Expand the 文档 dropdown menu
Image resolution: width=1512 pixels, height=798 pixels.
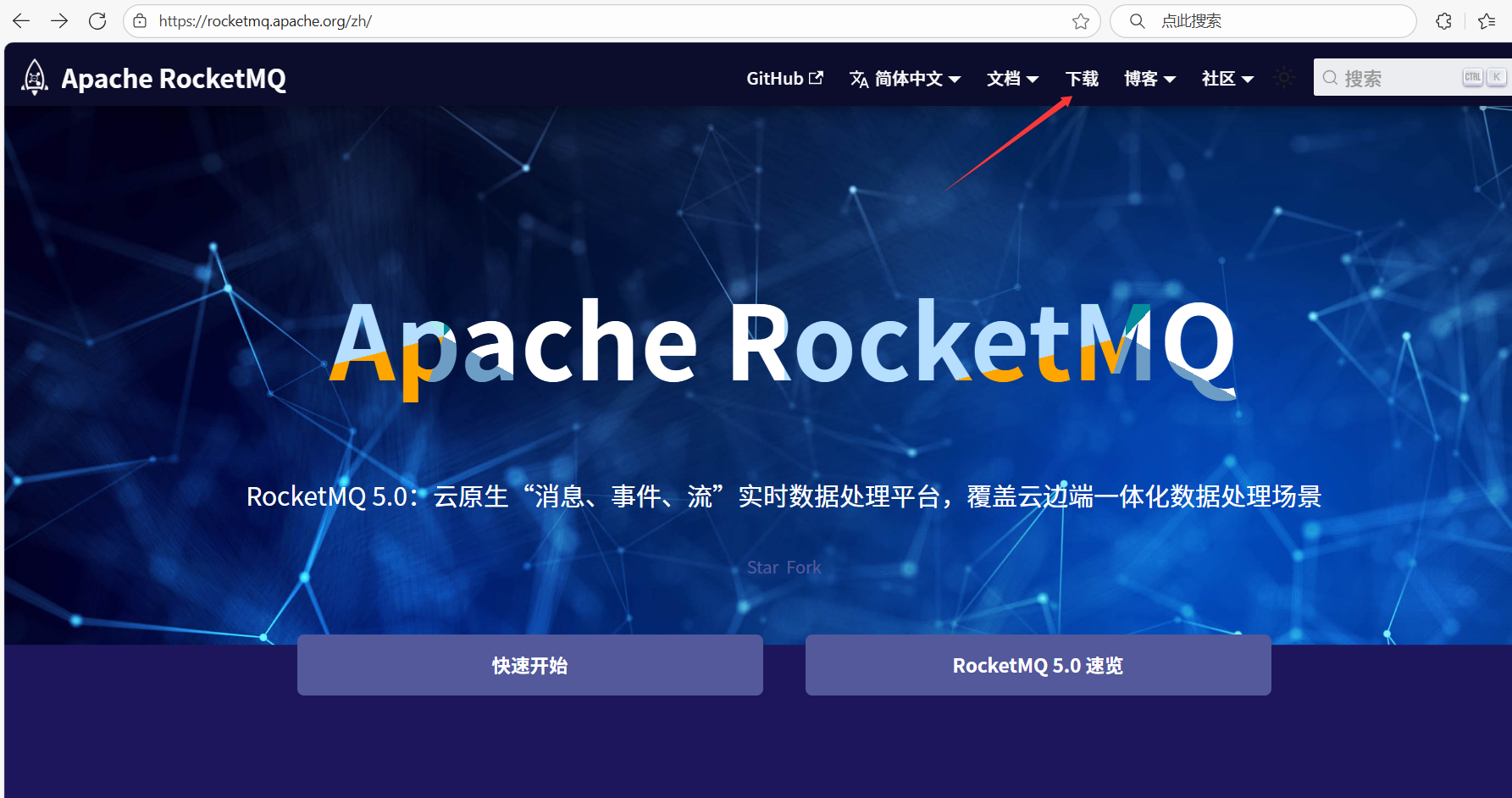(x=1012, y=79)
